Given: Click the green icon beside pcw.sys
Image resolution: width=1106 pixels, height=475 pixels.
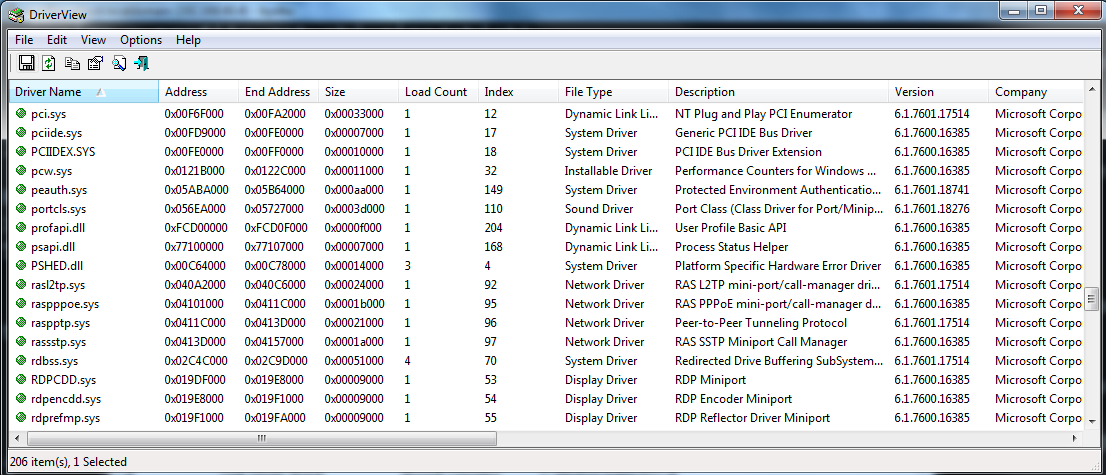Looking at the screenshot, I should 21,171.
